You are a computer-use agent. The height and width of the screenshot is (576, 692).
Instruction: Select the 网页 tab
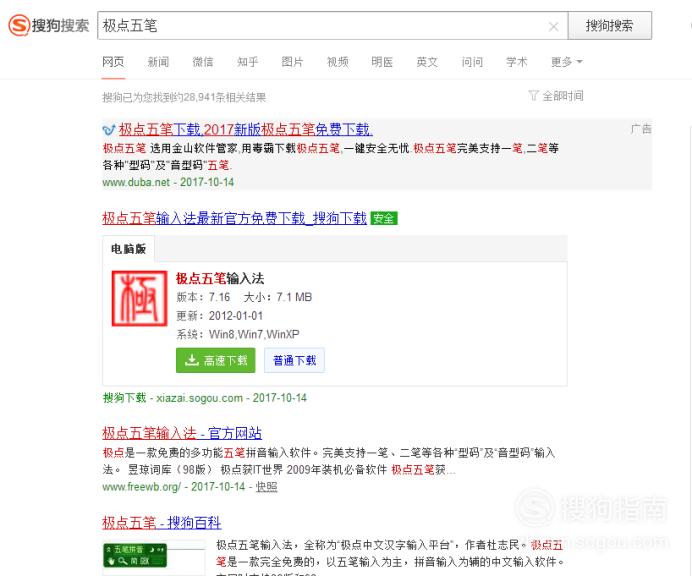click(x=113, y=62)
